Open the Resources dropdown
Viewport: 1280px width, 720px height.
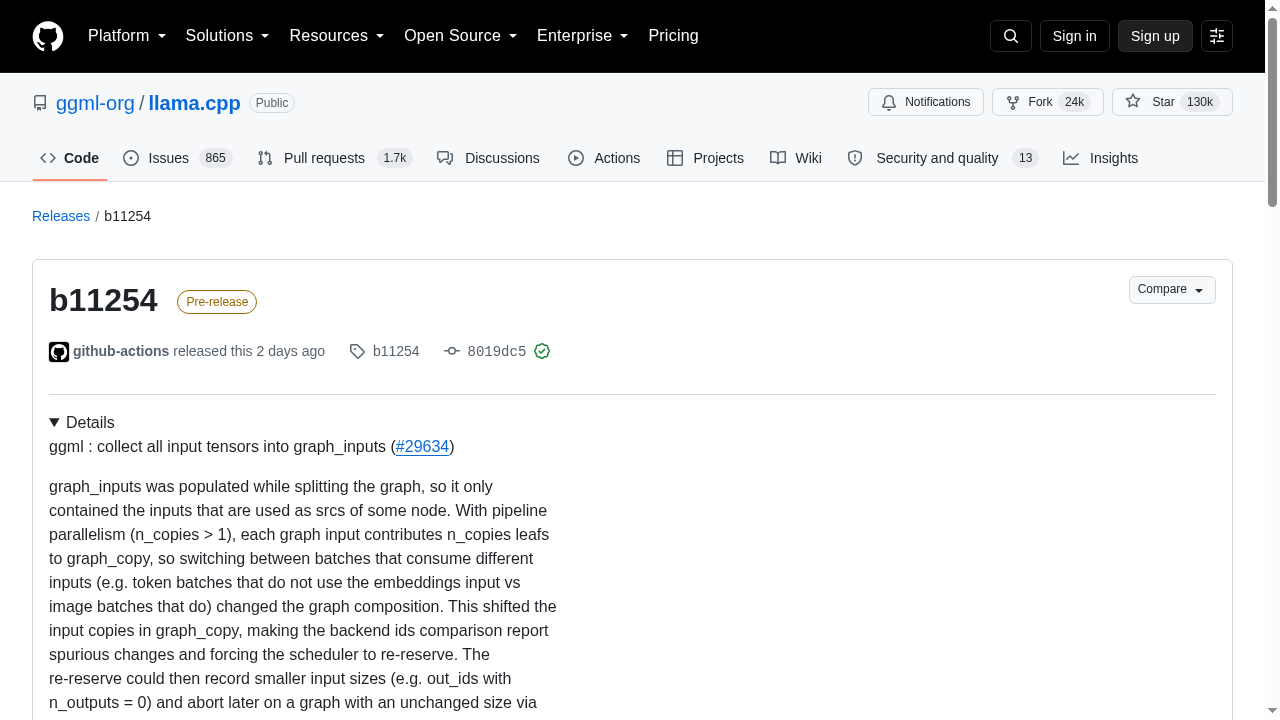337,36
